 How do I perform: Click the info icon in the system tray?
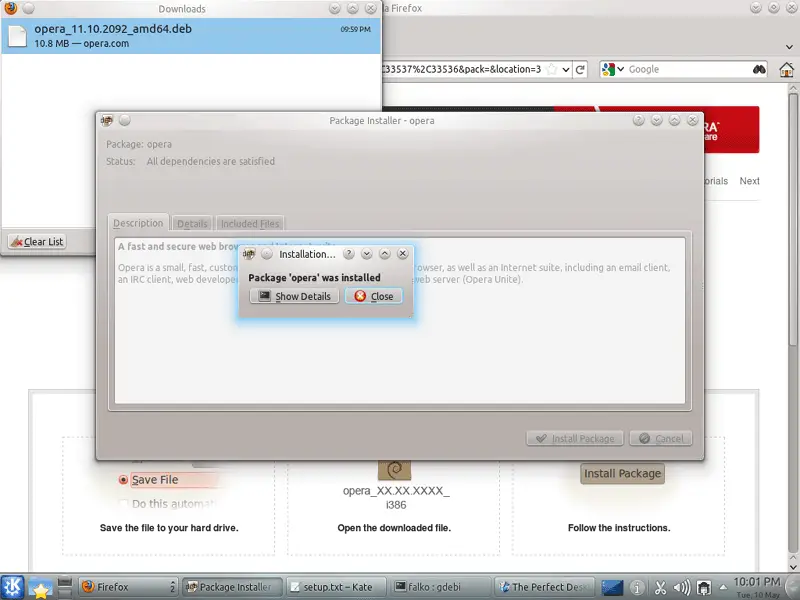(637, 588)
